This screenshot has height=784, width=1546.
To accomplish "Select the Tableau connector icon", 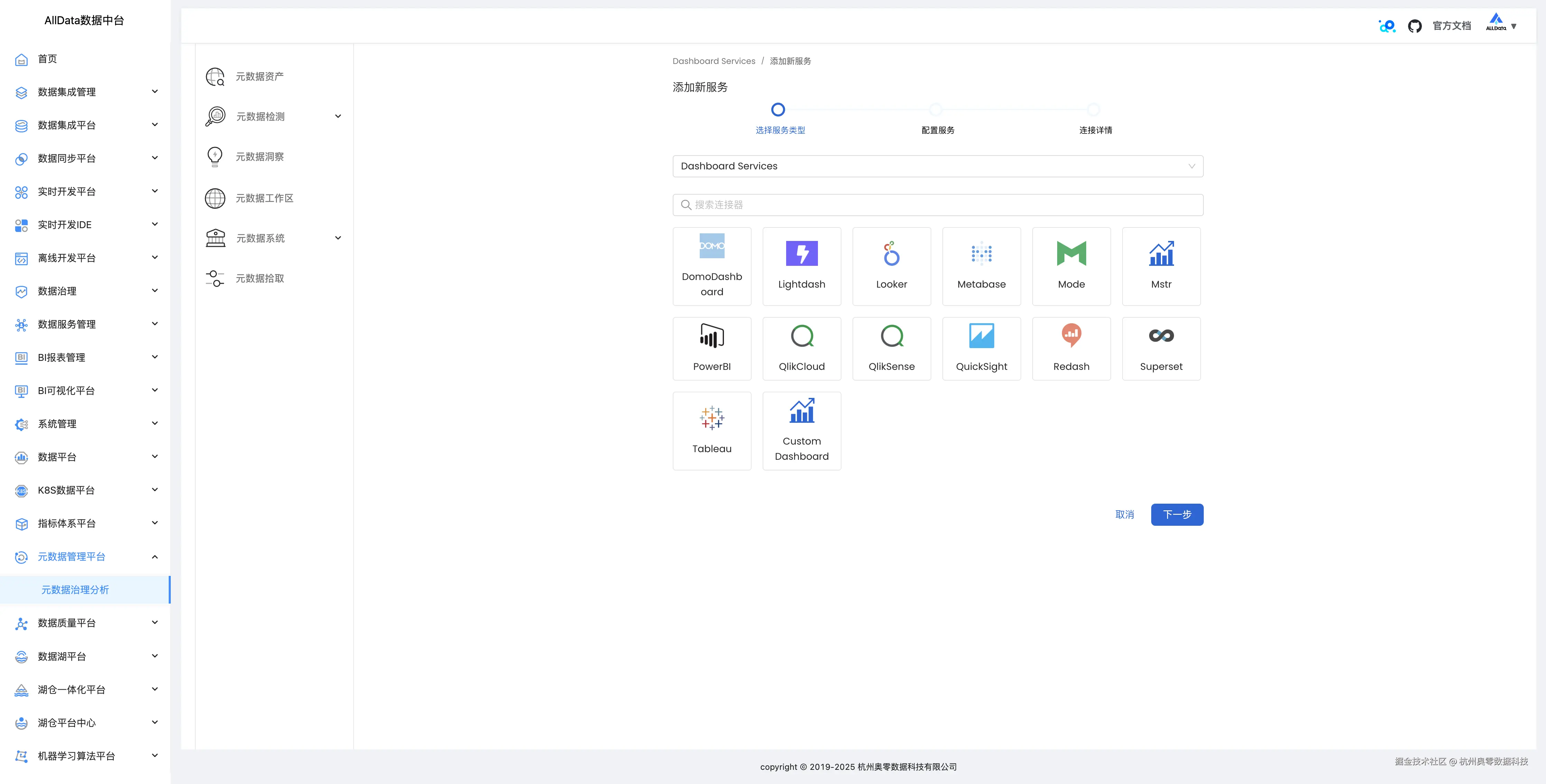I will coord(712,430).
